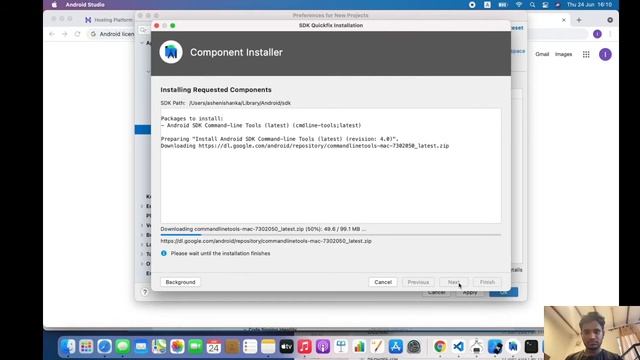
Task: Open Notes app in dock
Action: [268, 347]
